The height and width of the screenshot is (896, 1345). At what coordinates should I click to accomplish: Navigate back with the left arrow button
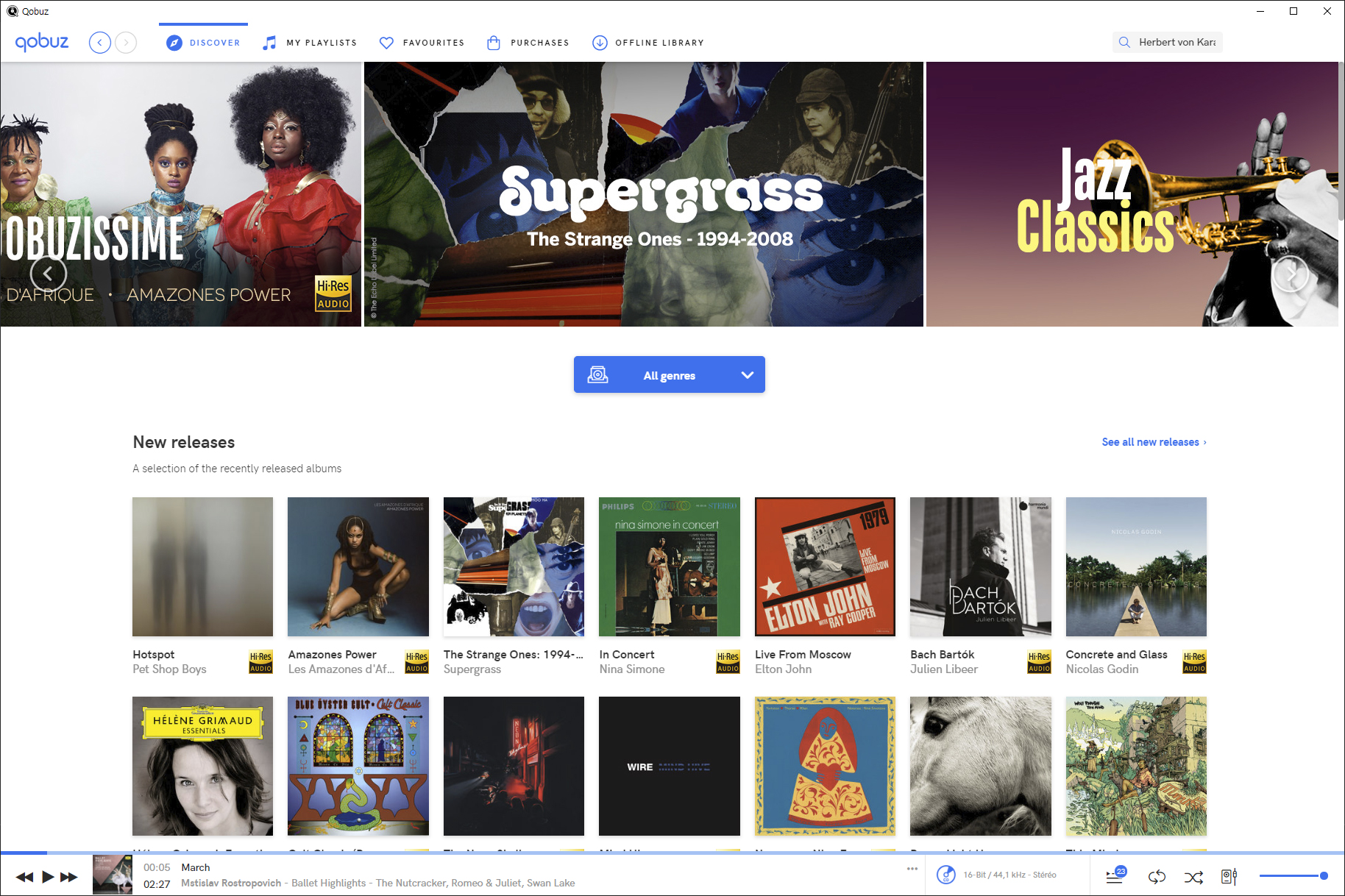coord(100,43)
